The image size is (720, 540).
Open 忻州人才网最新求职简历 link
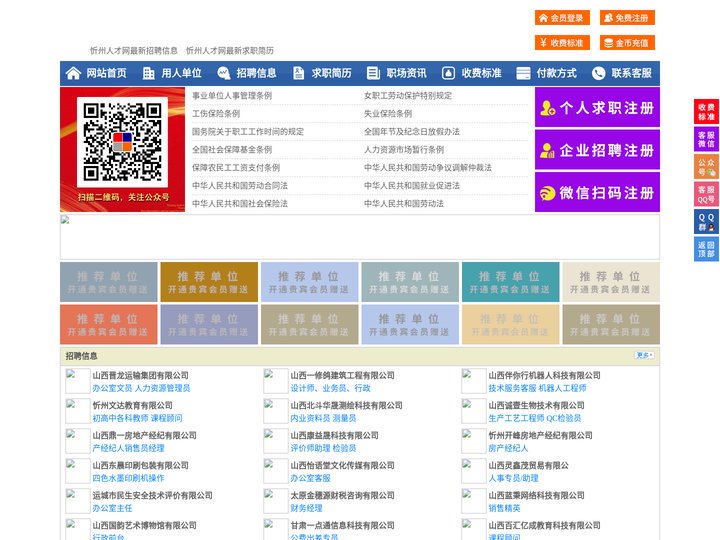pos(230,51)
